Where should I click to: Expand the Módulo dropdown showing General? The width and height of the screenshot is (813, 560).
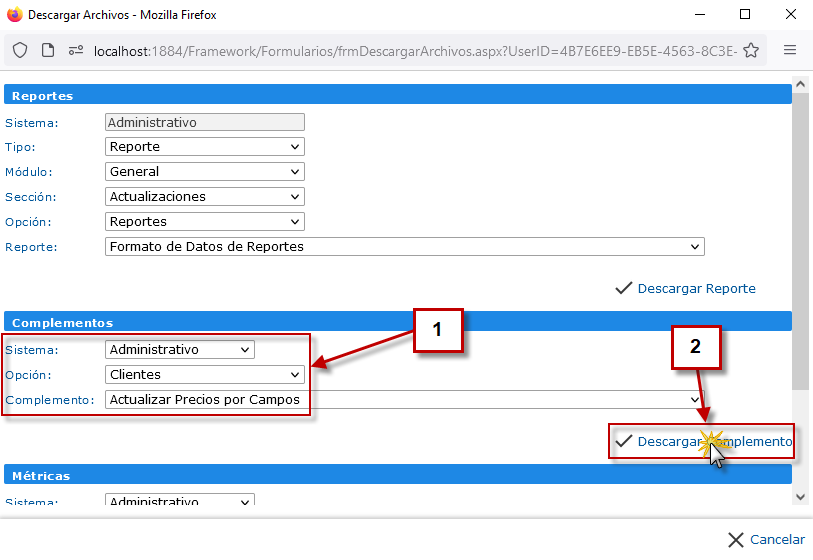pos(204,172)
